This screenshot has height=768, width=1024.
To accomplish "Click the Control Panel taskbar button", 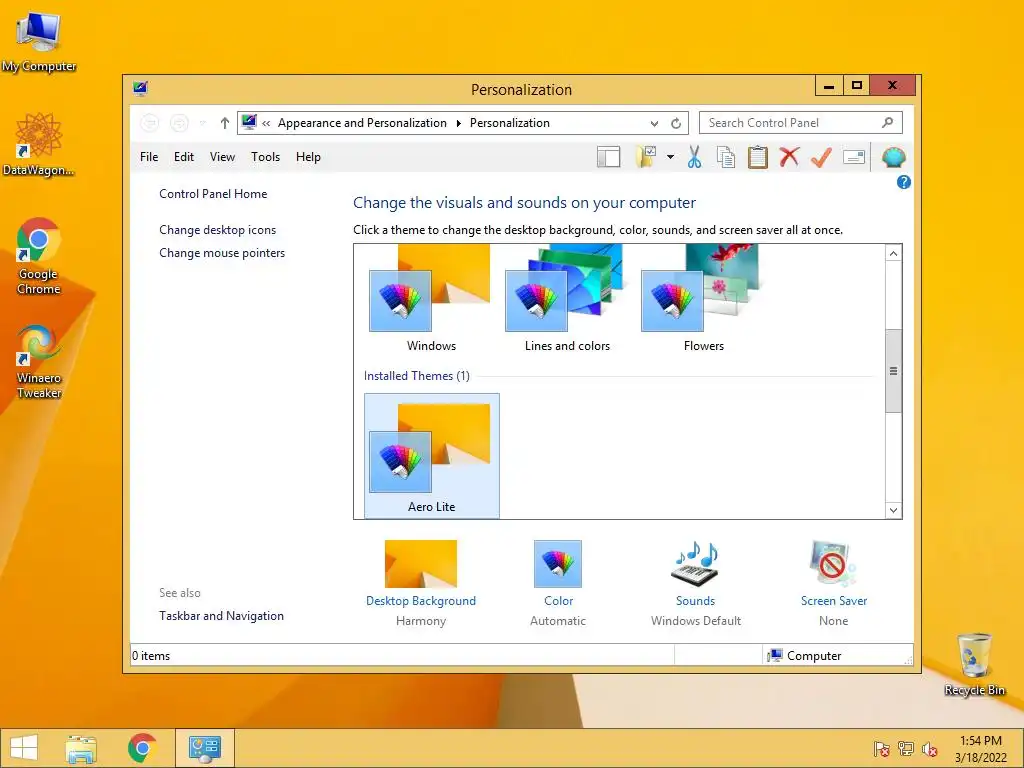I will [x=204, y=748].
